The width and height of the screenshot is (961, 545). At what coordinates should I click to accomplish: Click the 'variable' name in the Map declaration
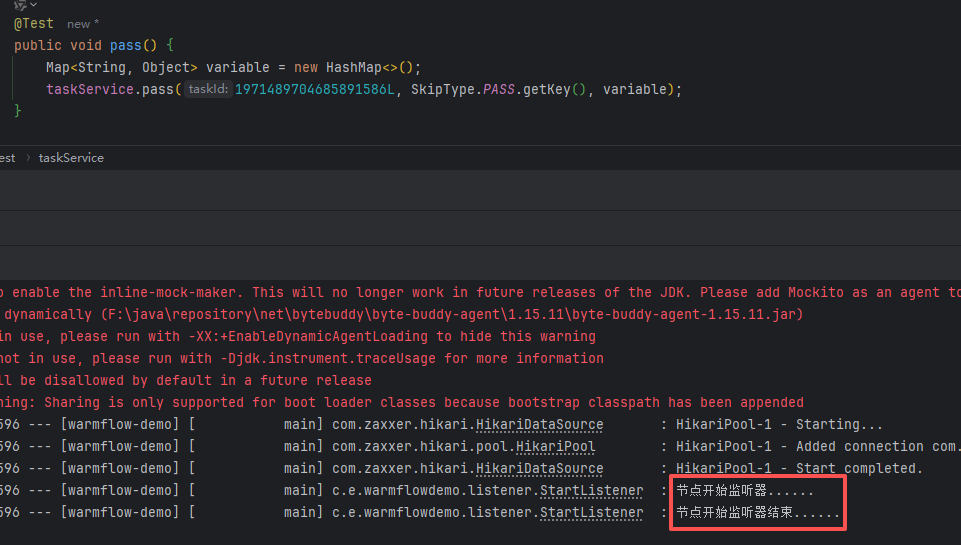[x=238, y=67]
